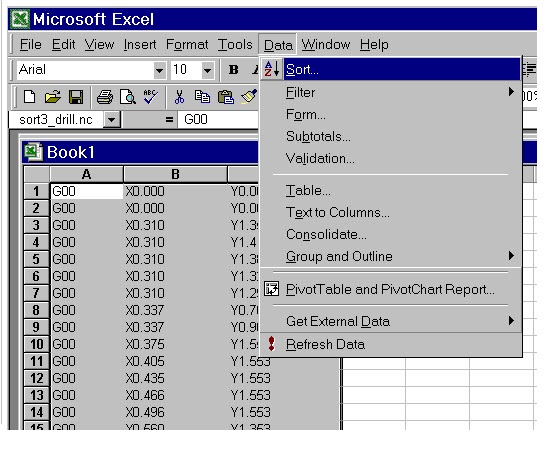
Task: Click the New workbook icon
Action: 29,96
